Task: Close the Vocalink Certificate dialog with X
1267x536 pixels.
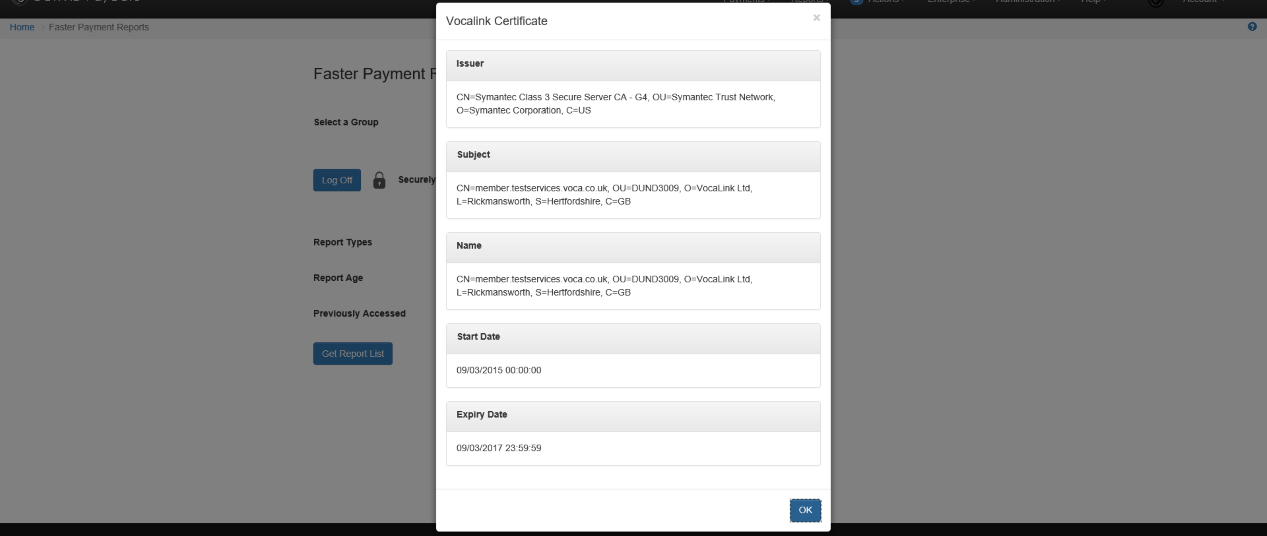Action: click(x=816, y=18)
